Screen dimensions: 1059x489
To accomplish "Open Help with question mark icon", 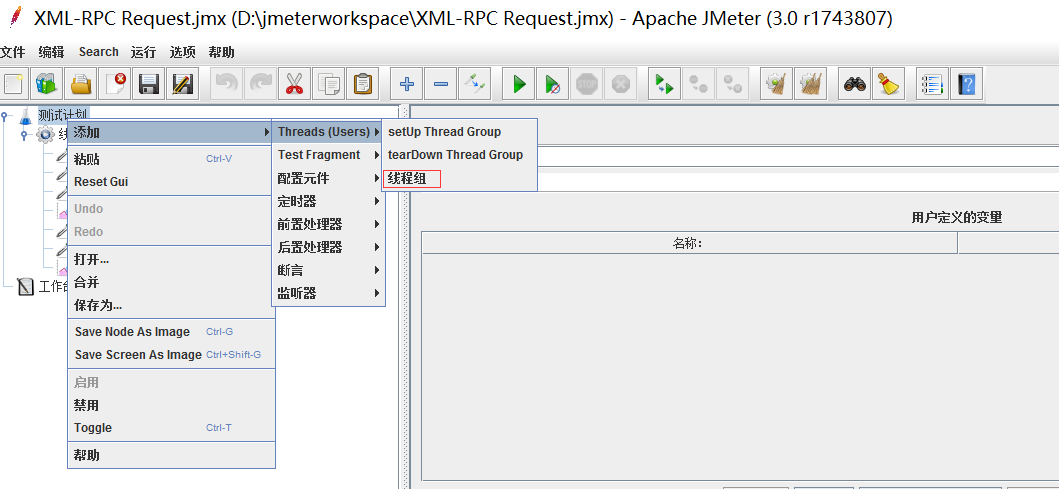I will (x=966, y=84).
